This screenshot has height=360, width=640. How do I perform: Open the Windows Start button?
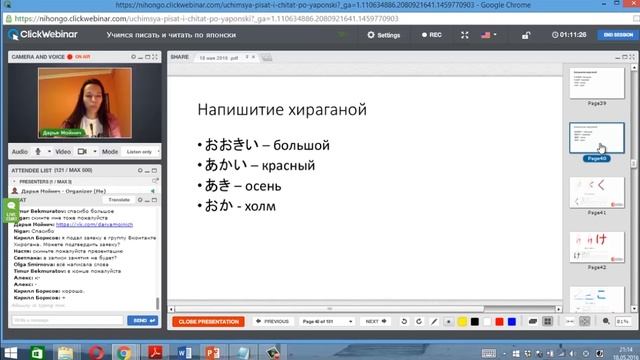tap(10, 352)
